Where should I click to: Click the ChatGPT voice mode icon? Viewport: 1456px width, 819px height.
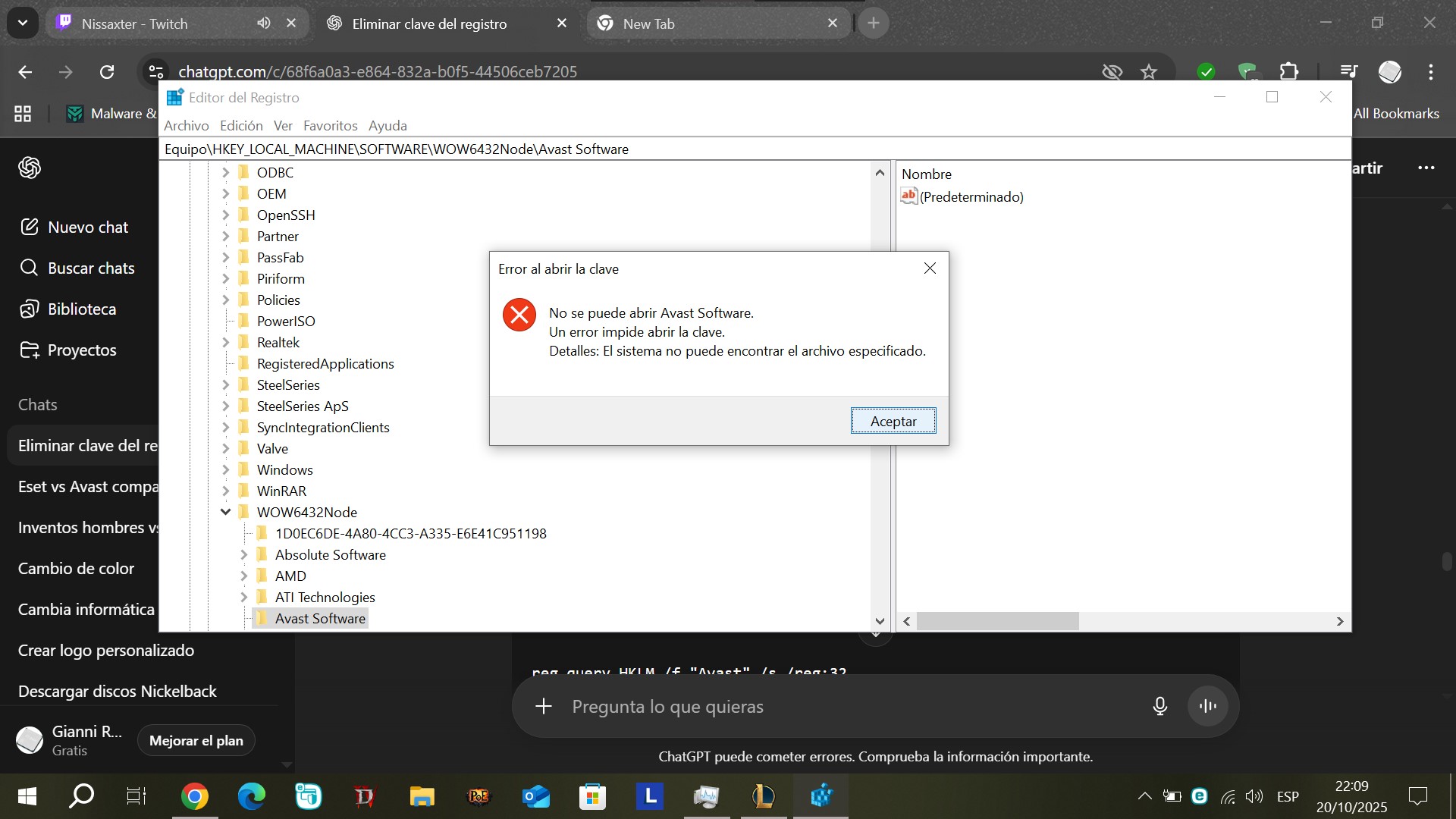click(1207, 706)
